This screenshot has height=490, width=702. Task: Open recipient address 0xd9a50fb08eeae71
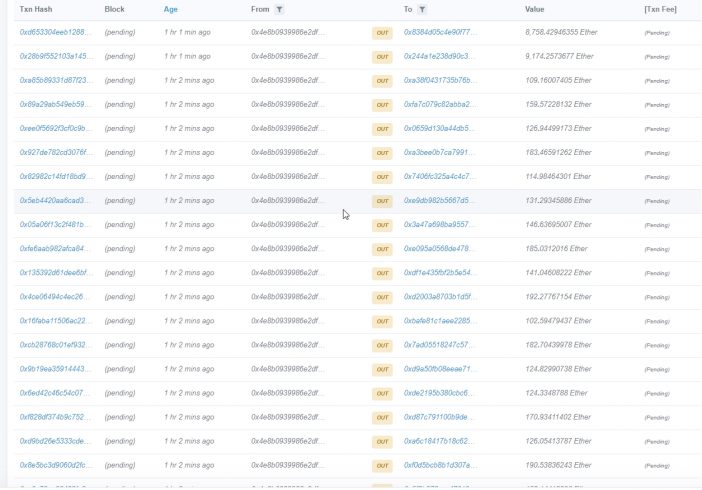tap(440, 369)
